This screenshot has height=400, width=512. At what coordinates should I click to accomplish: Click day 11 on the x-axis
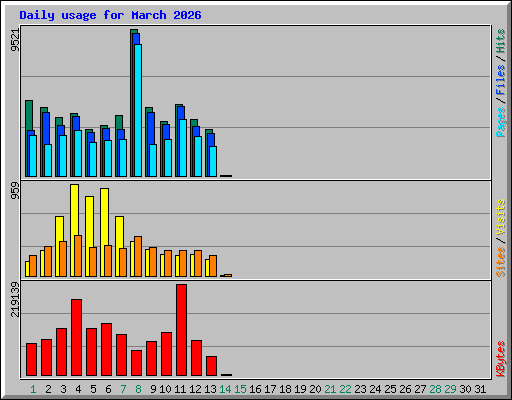180,389
